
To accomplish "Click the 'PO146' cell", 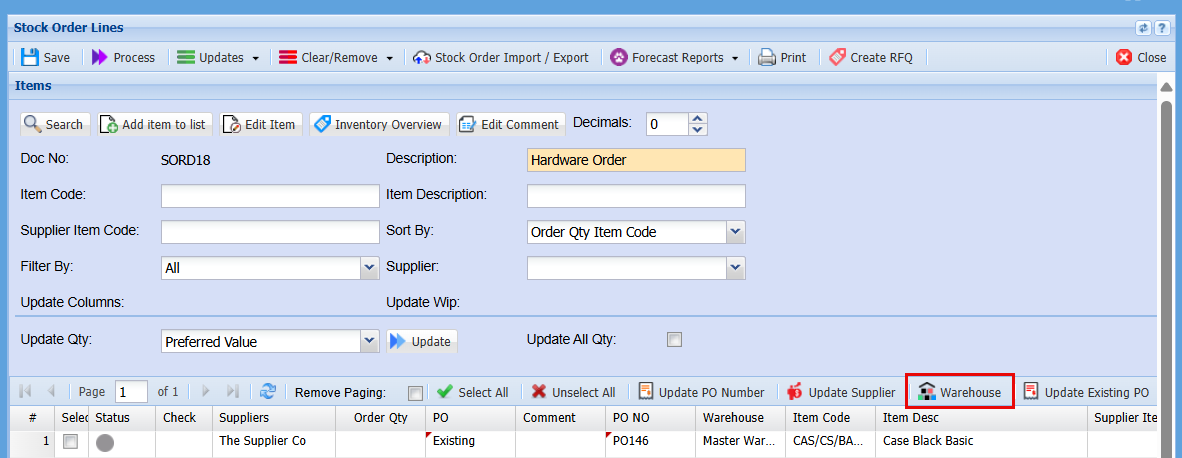I will (x=651, y=441).
